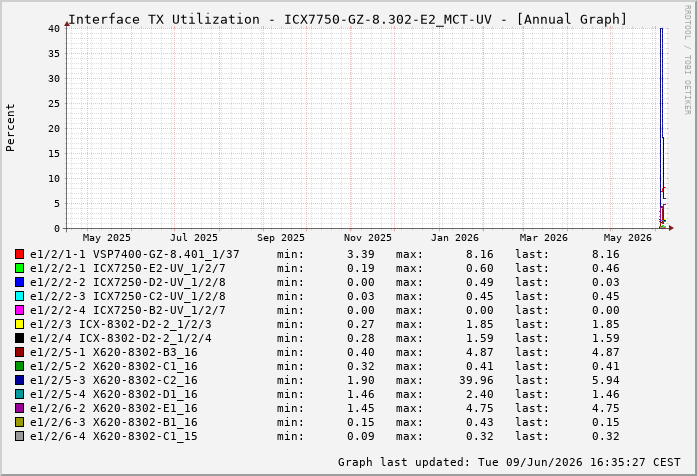The height and width of the screenshot is (476, 697).
Task: Click the black swatch for e1/2/4
Action: click(19, 338)
